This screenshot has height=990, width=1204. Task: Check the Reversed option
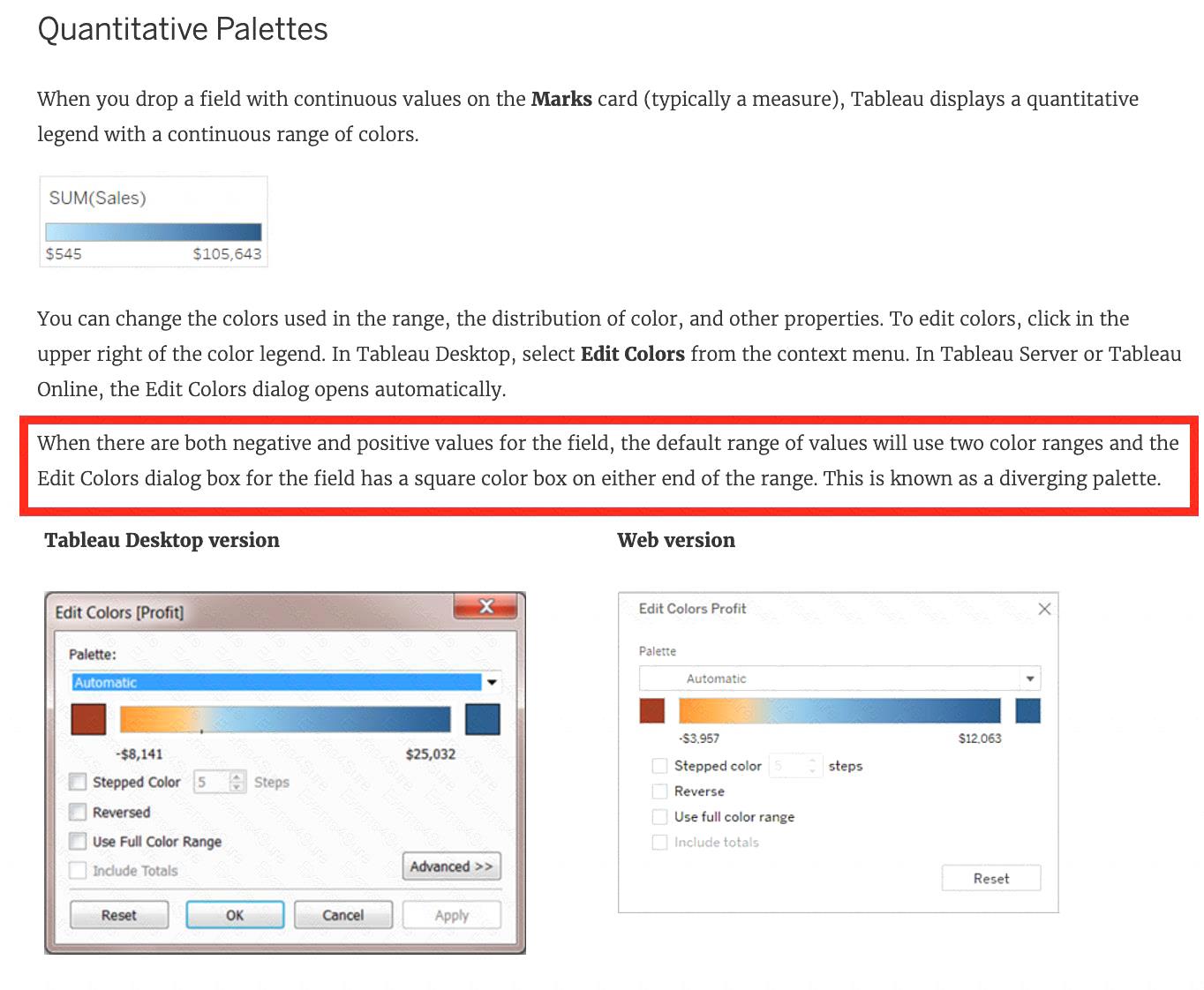(x=79, y=812)
